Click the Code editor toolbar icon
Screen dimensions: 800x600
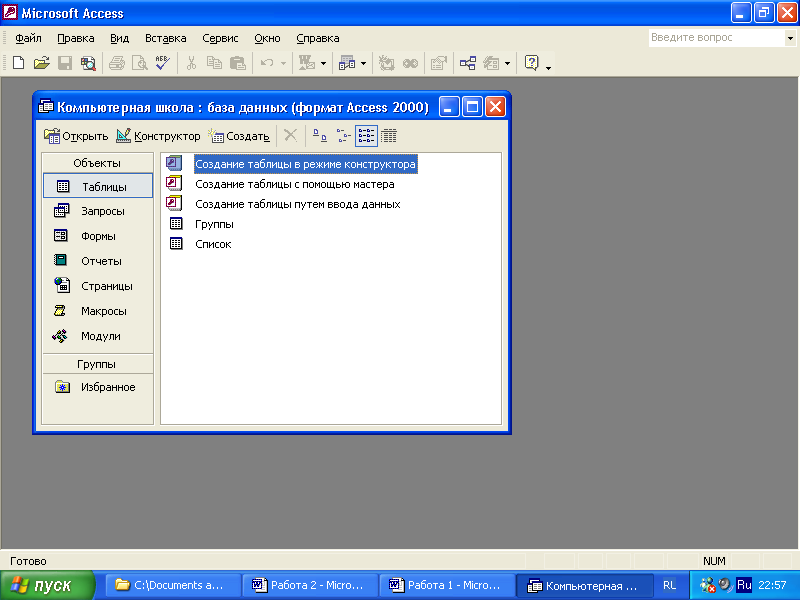point(386,63)
